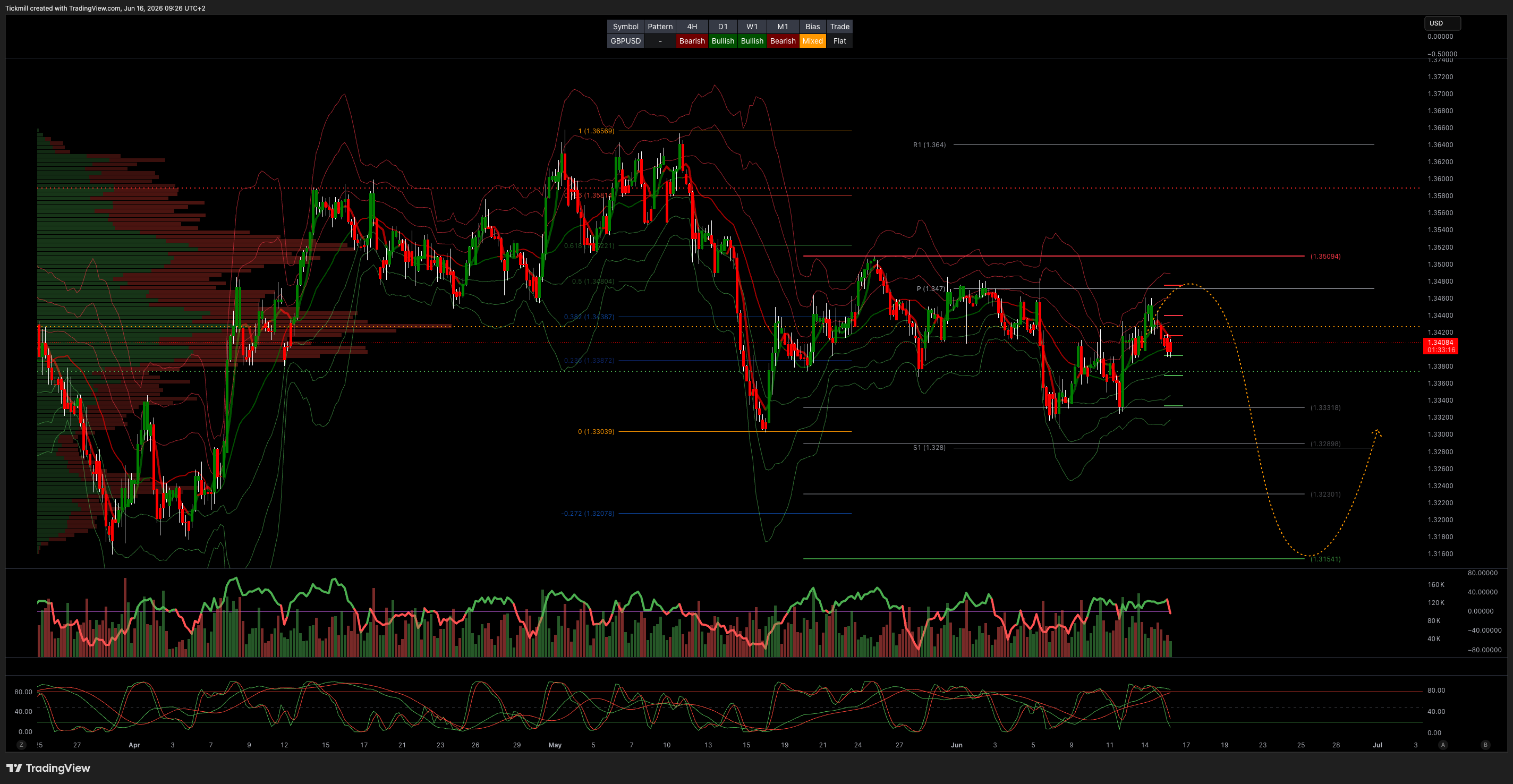Click the Bullish cell under W1
Viewport: 1513px width, 784px height.
point(752,41)
